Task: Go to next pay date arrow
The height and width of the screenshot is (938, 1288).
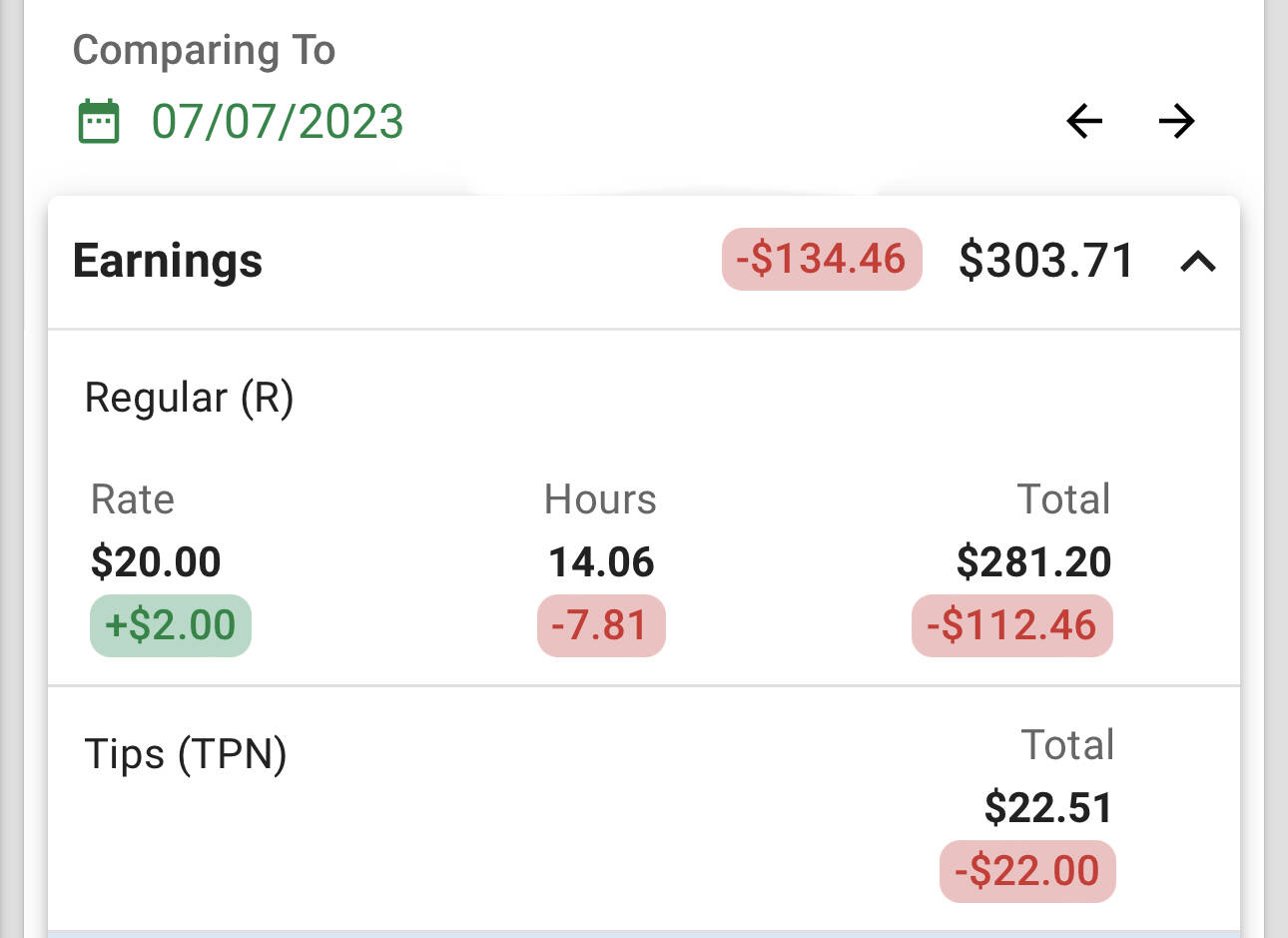Action: (1176, 122)
